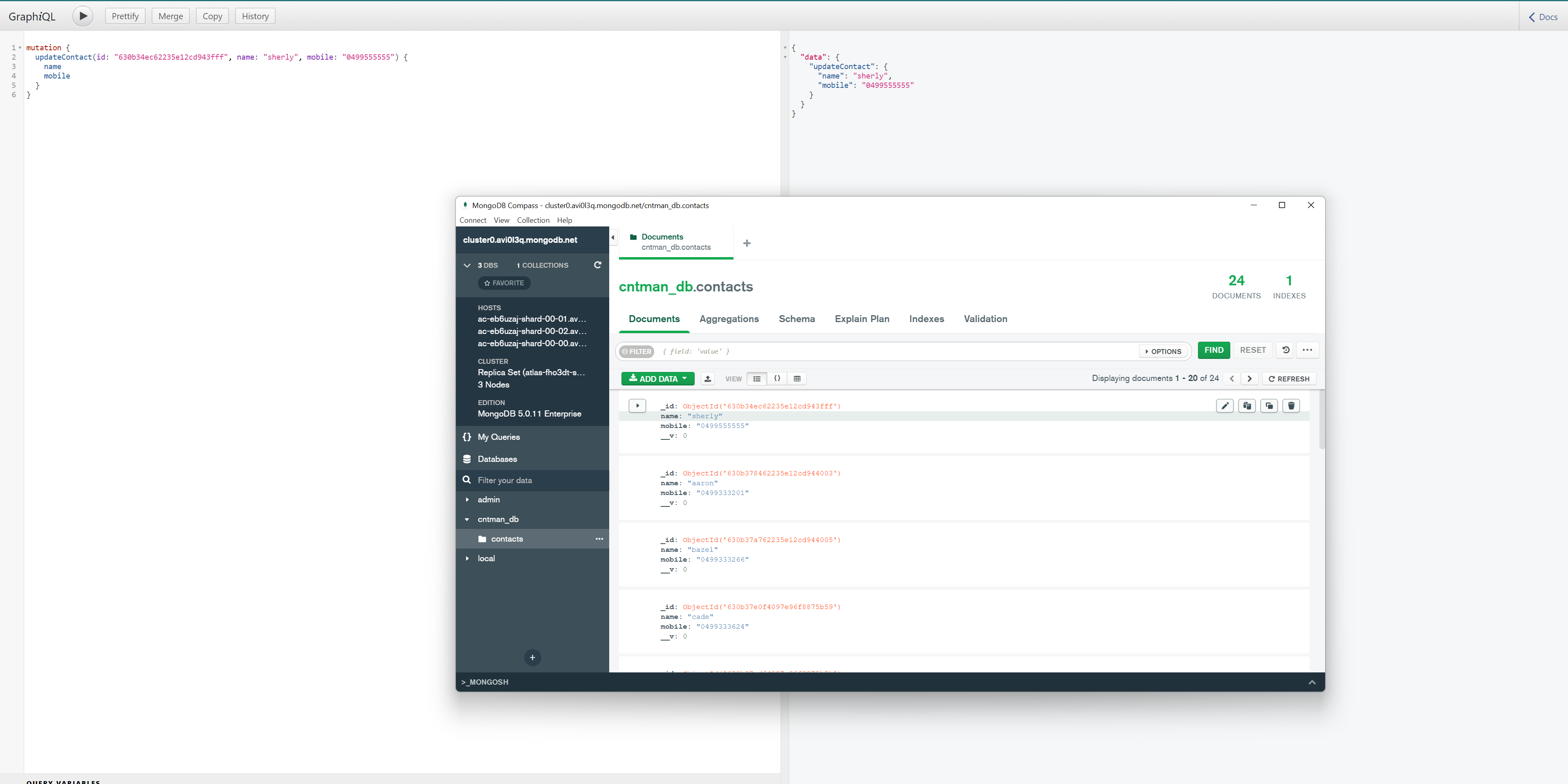The width and height of the screenshot is (1568, 784).
Task: Switch to the Aggregations tab
Action: [729, 319]
